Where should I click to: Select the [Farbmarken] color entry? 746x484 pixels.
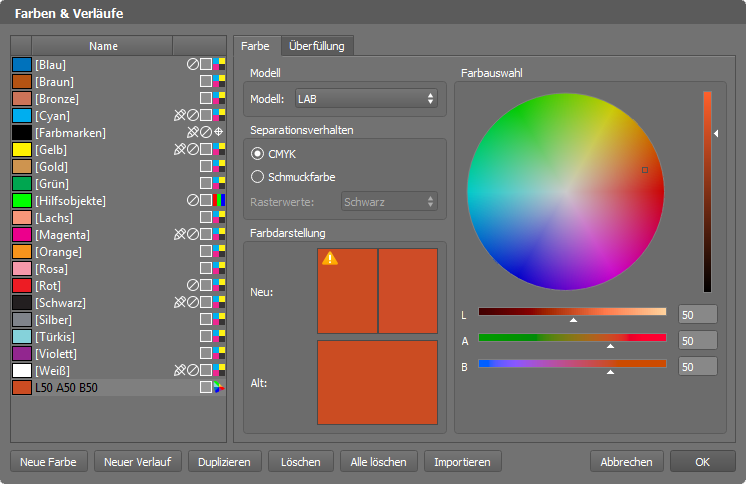118,132
